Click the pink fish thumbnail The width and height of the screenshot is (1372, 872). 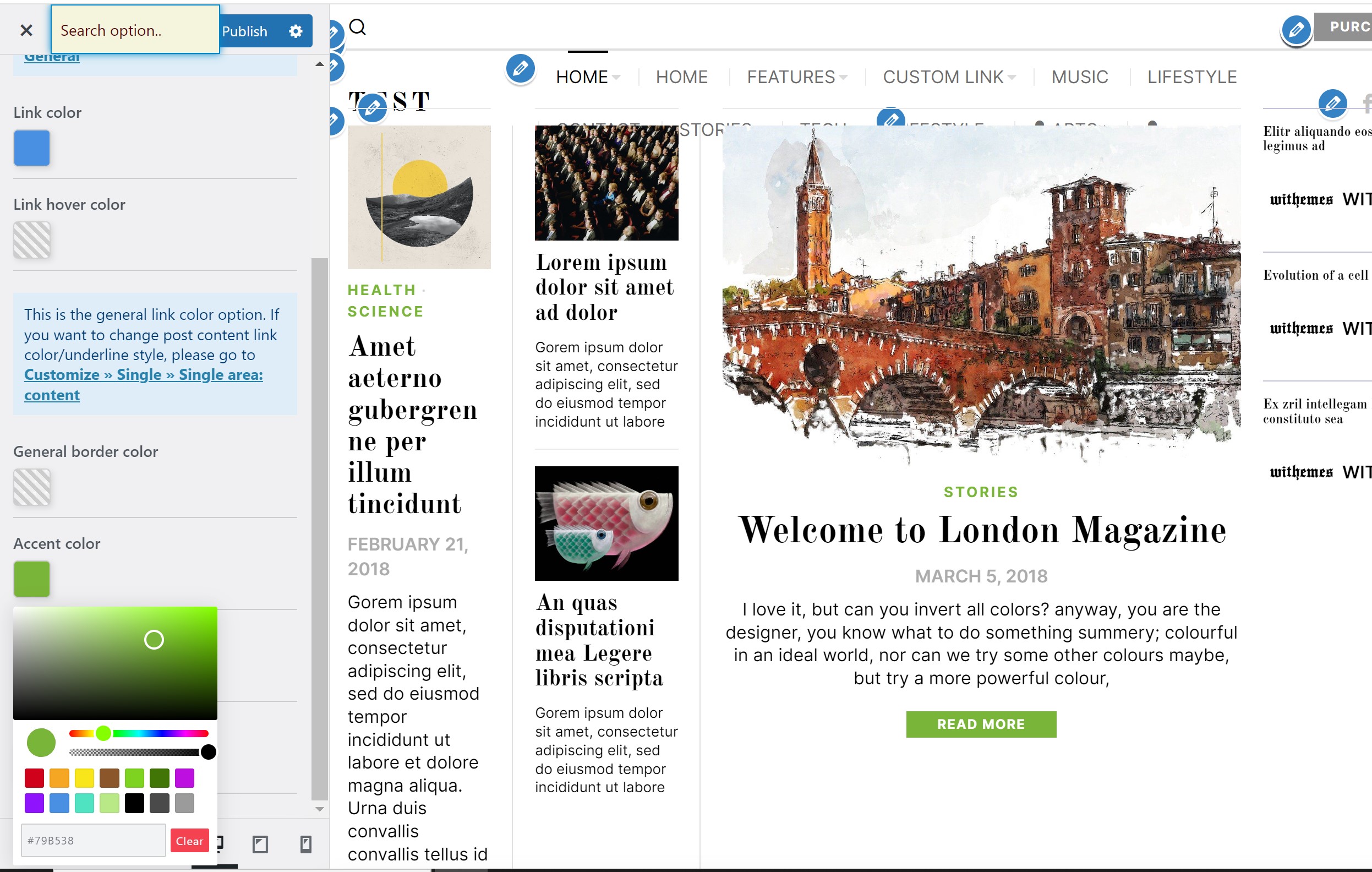click(606, 523)
